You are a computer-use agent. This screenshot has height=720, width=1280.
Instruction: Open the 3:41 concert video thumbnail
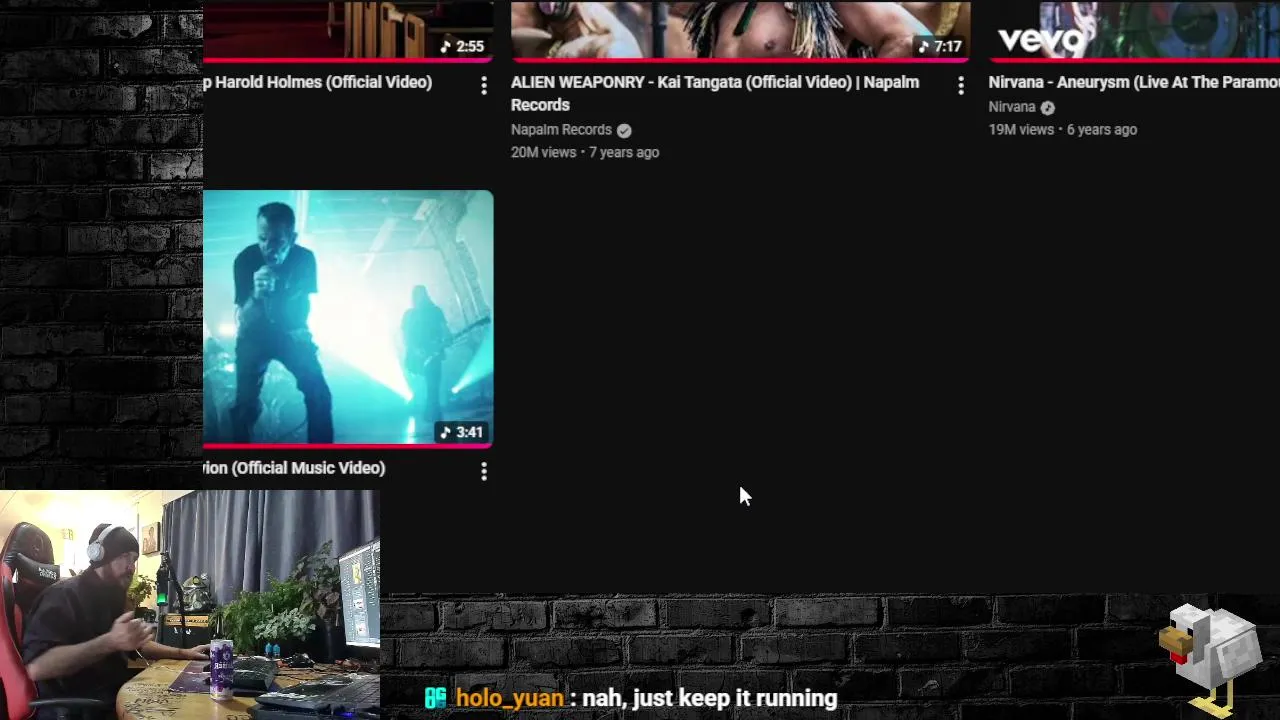pyautogui.click(x=348, y=317)
